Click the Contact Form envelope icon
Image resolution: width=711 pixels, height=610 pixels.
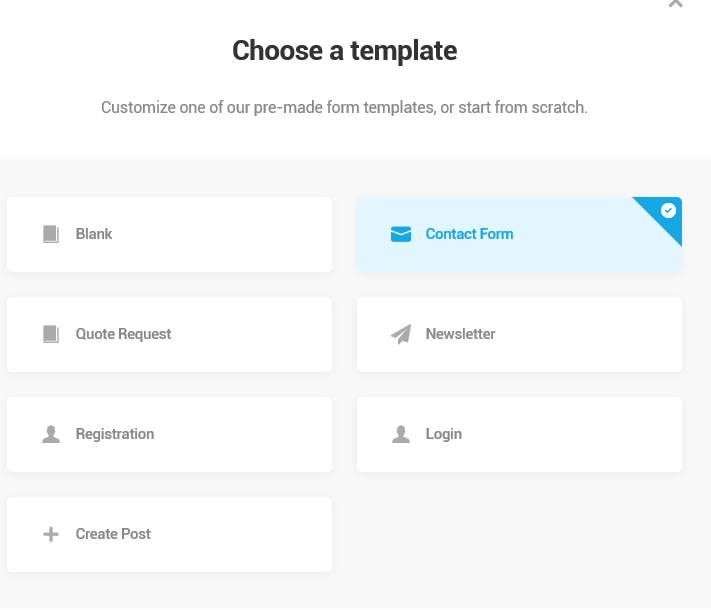401,234
